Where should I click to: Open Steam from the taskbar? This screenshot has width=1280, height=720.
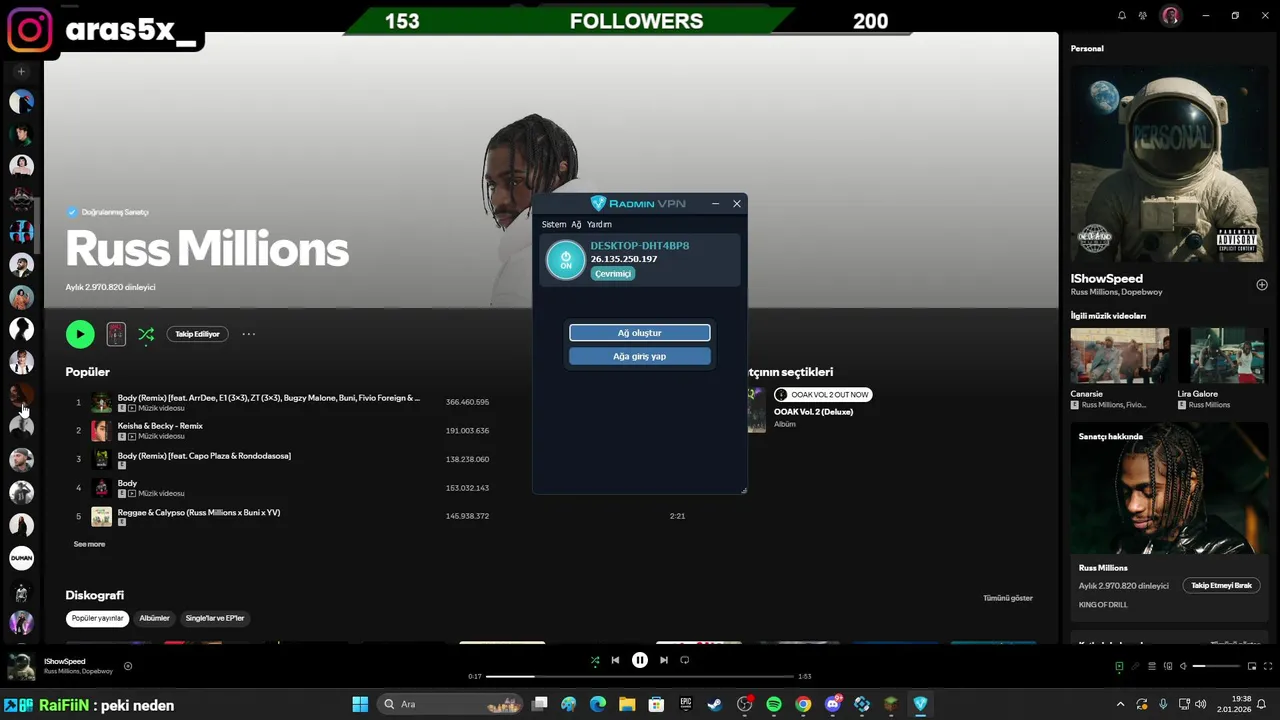[715, 704]
